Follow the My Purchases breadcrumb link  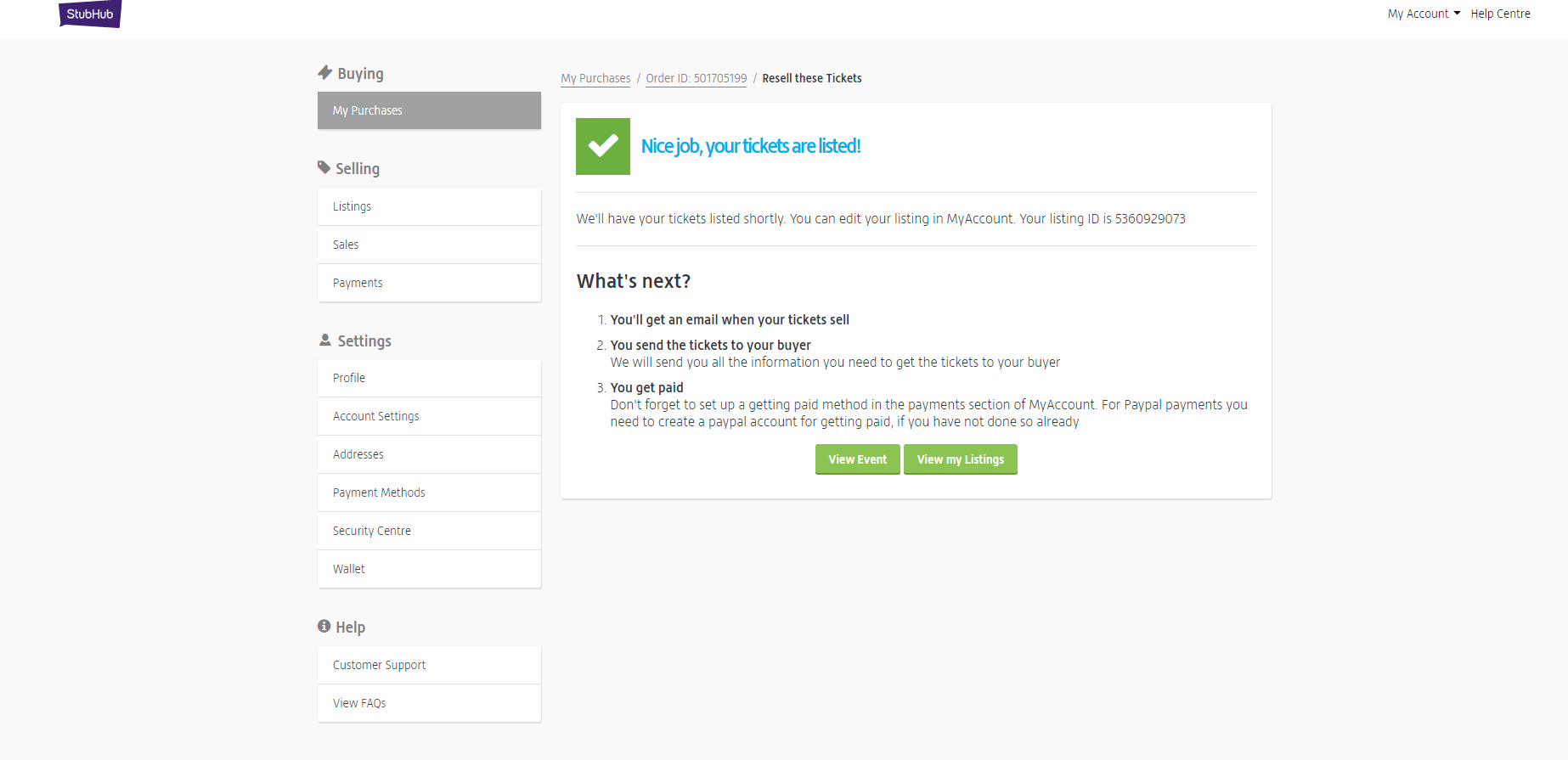[595, 78]
